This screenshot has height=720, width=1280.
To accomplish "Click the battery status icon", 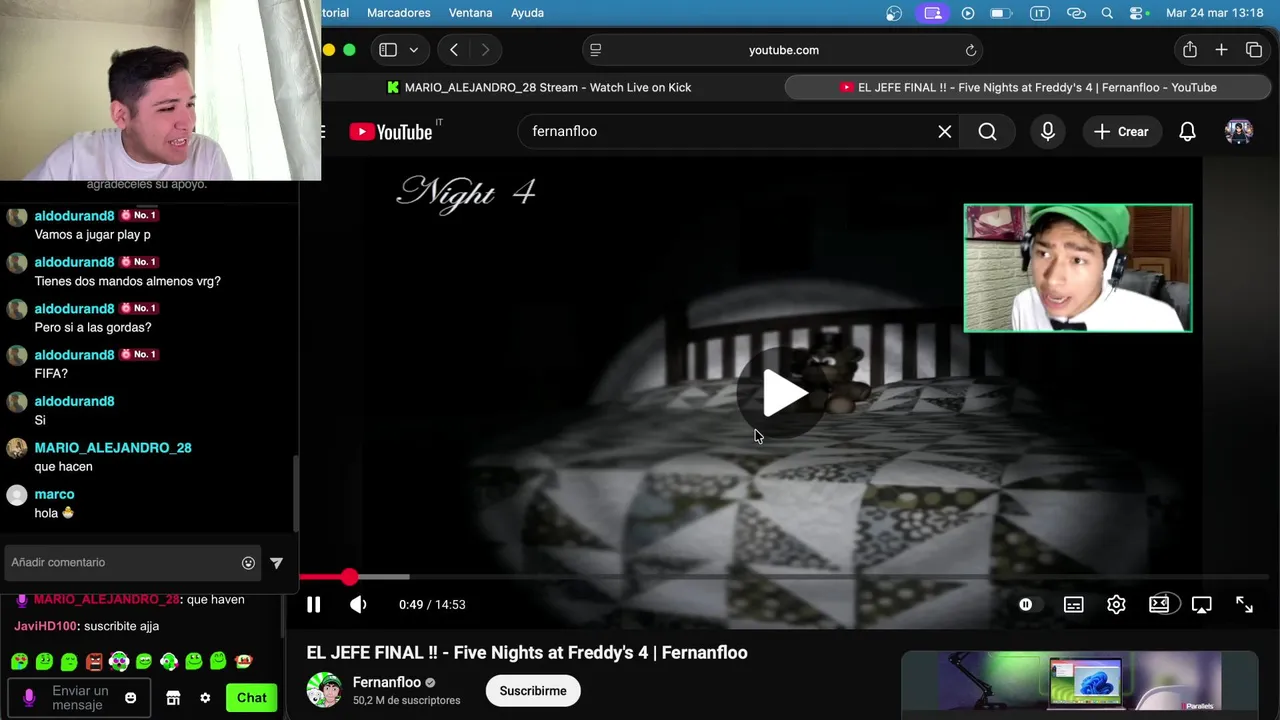I will 1001,13.
